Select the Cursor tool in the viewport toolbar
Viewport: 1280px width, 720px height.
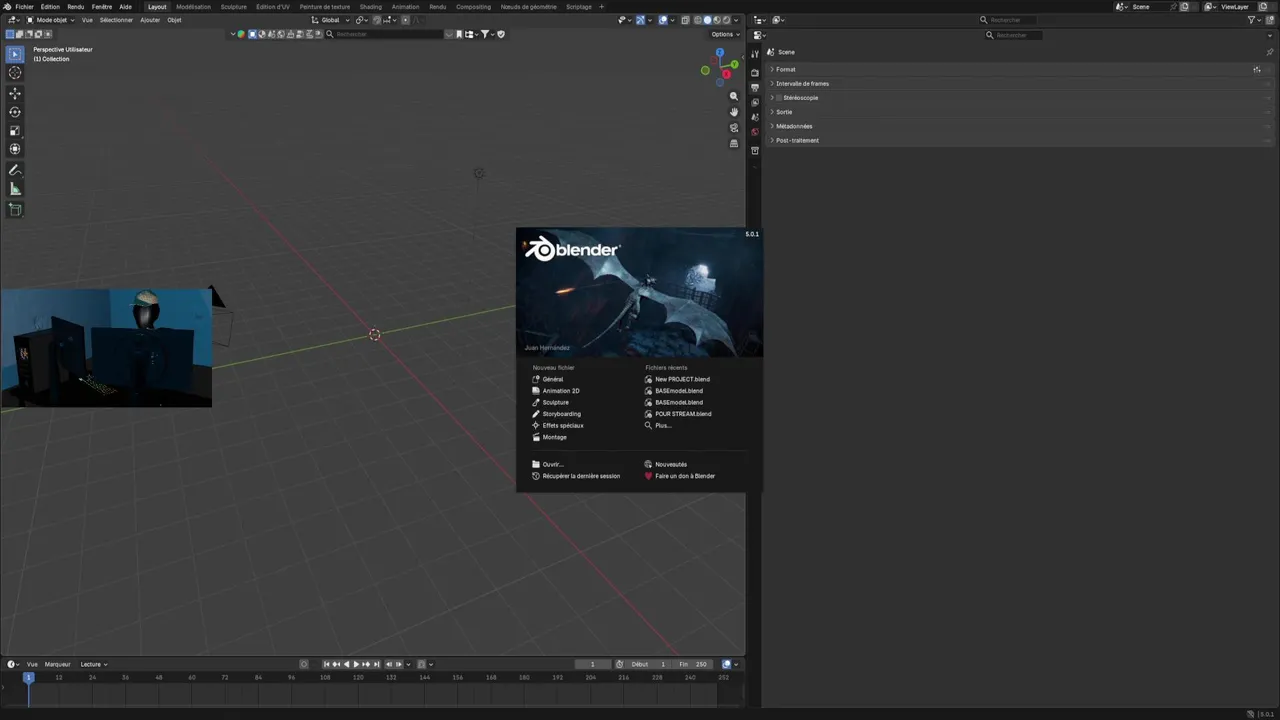coord(15,73)
